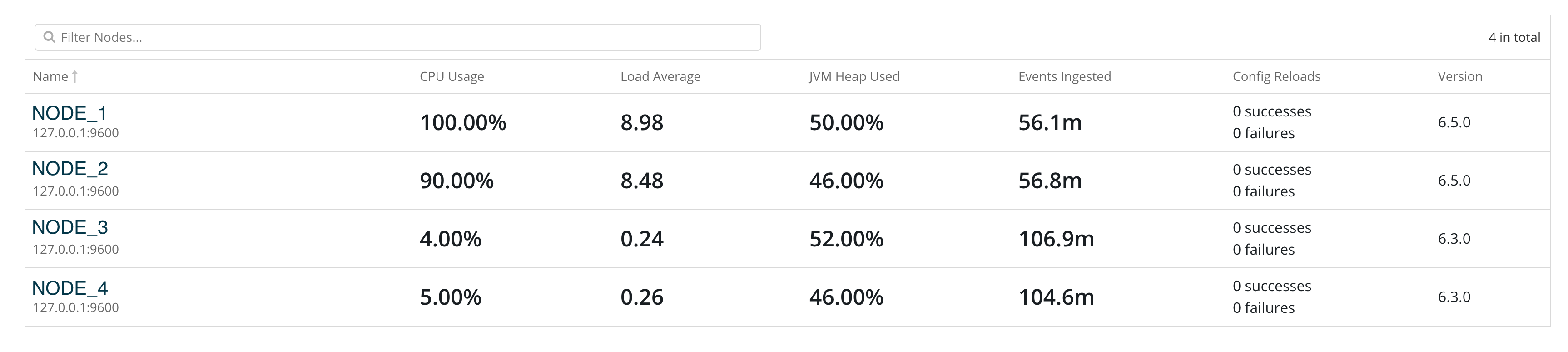
Task: Click the Name sort arrow indicator
Action: (x=75, y=77)
